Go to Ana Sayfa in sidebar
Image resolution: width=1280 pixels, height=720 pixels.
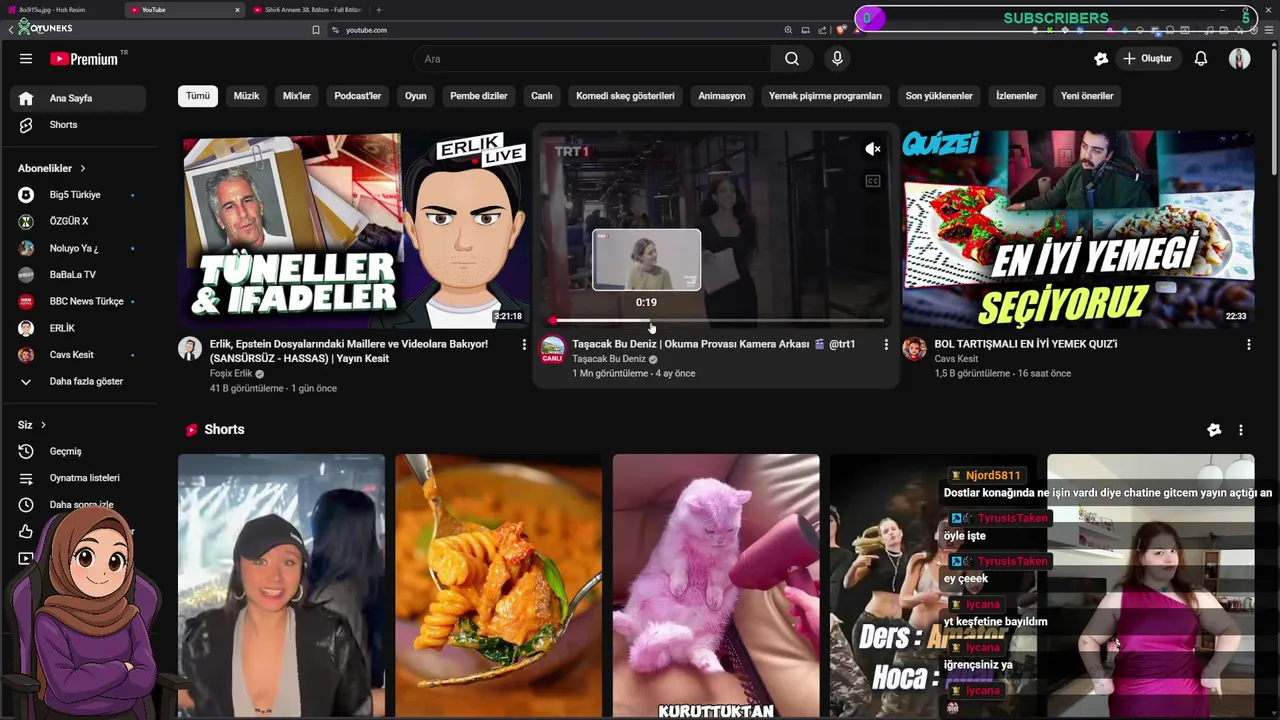click(x=78, y=98)
